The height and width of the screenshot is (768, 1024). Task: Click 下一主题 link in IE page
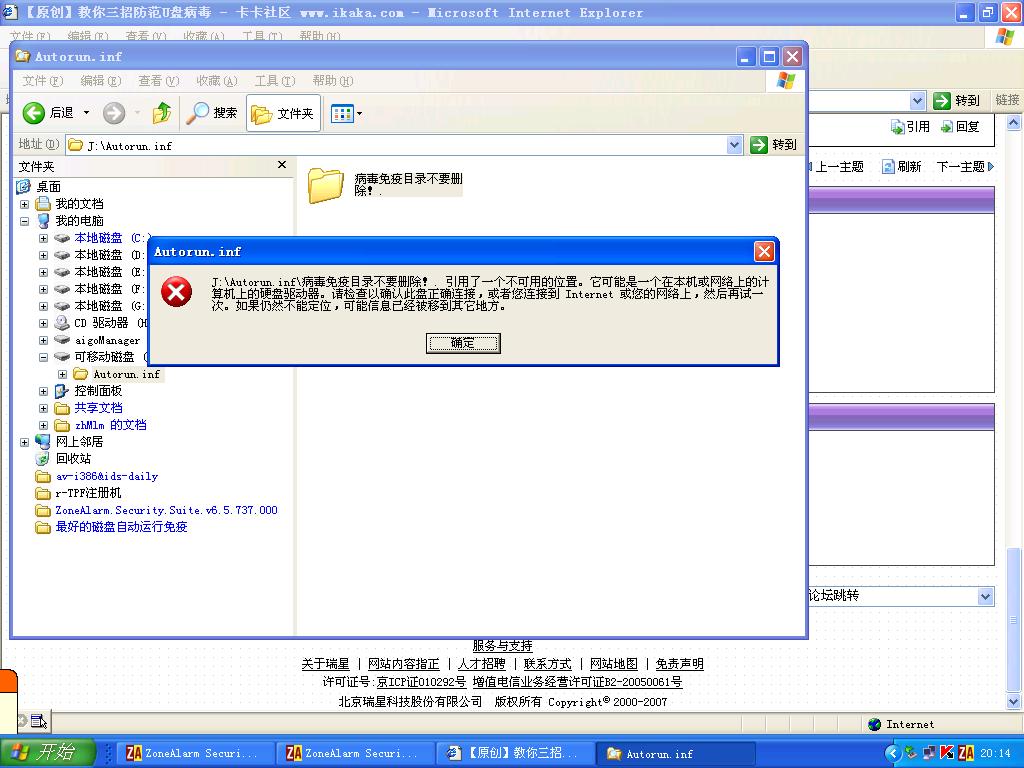960,167
